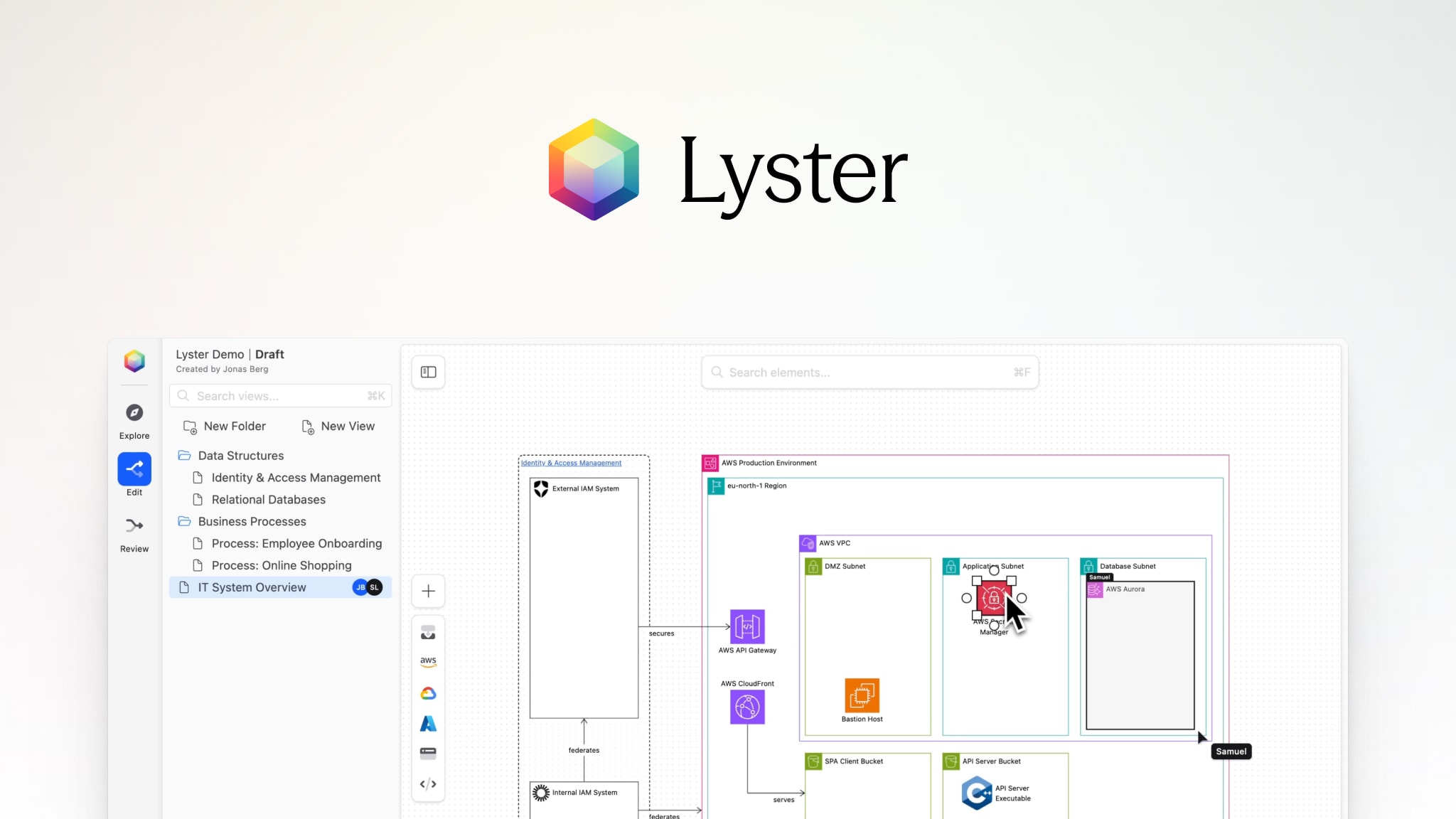Click the 'DMZ Subnet' label
This screenshot has height=819, width=1456.
coord(845,567)
